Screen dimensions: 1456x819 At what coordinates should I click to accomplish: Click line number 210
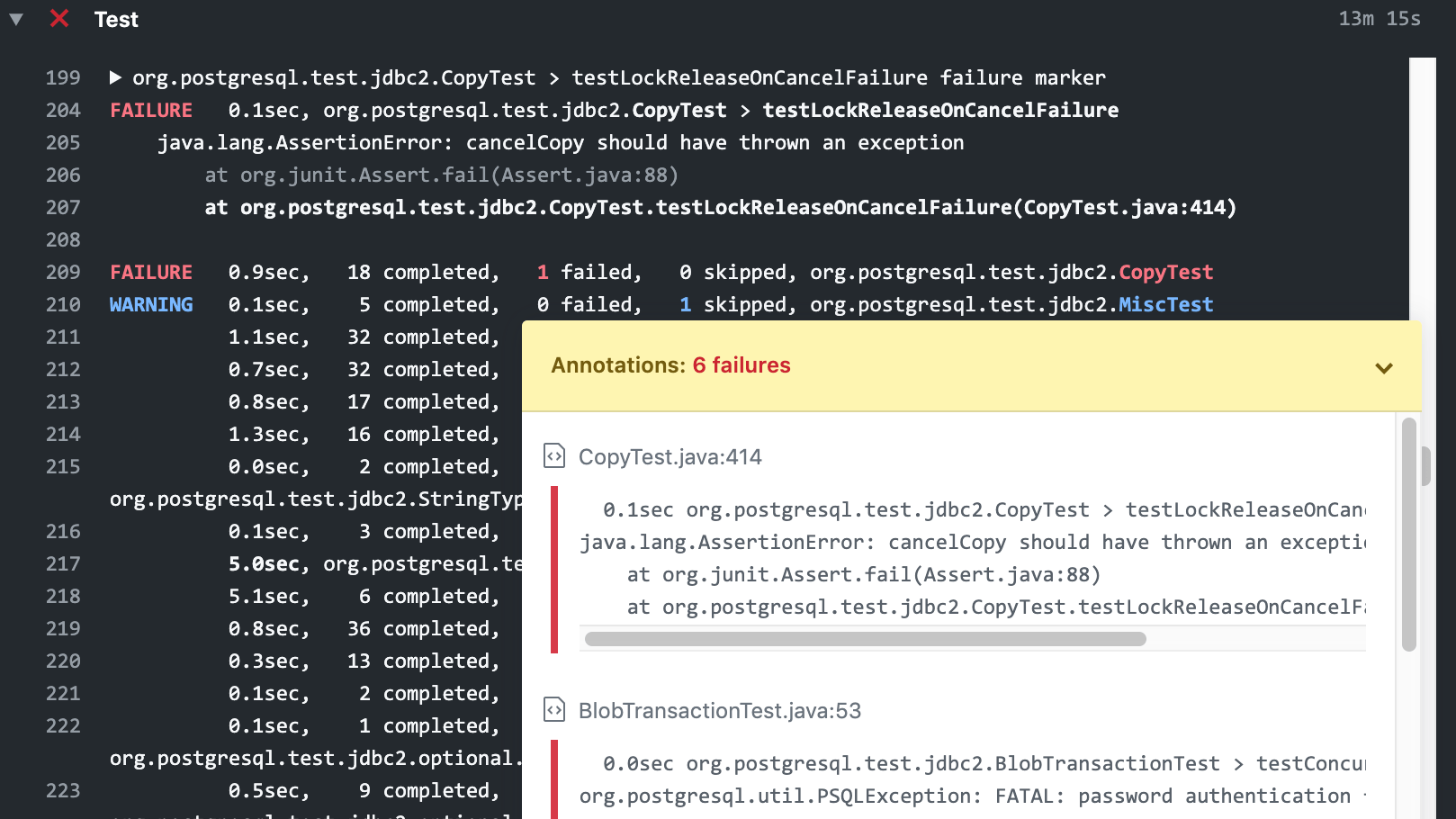coord(63,304)
